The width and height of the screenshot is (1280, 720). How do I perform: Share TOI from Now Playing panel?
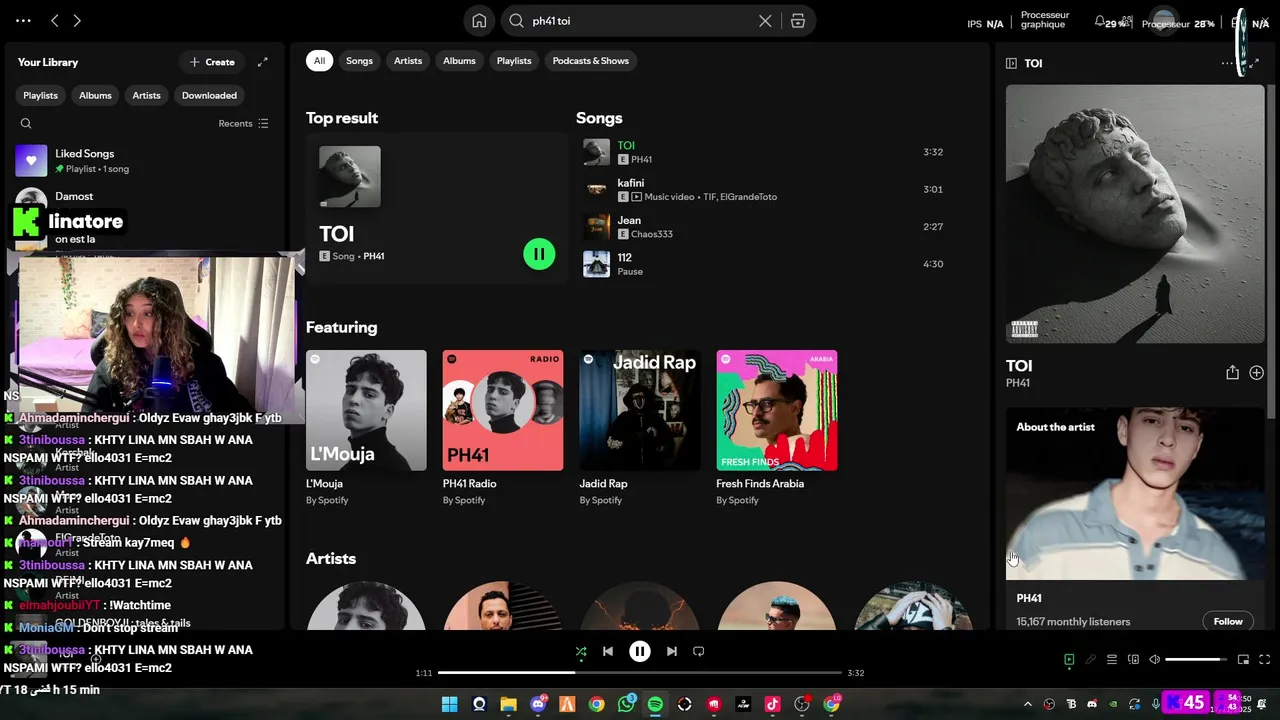click(x=1232, y=372)
